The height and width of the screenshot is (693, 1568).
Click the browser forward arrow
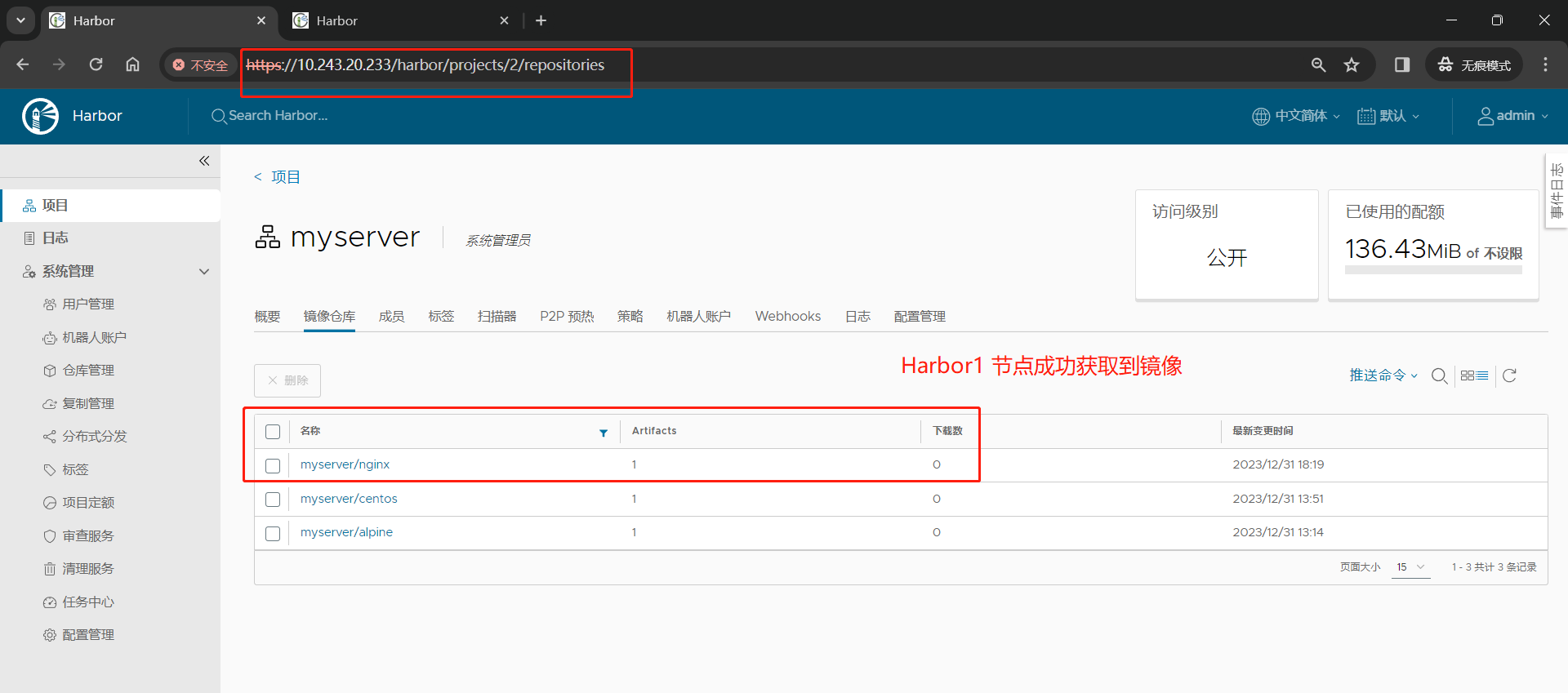(x=59, y=64)
